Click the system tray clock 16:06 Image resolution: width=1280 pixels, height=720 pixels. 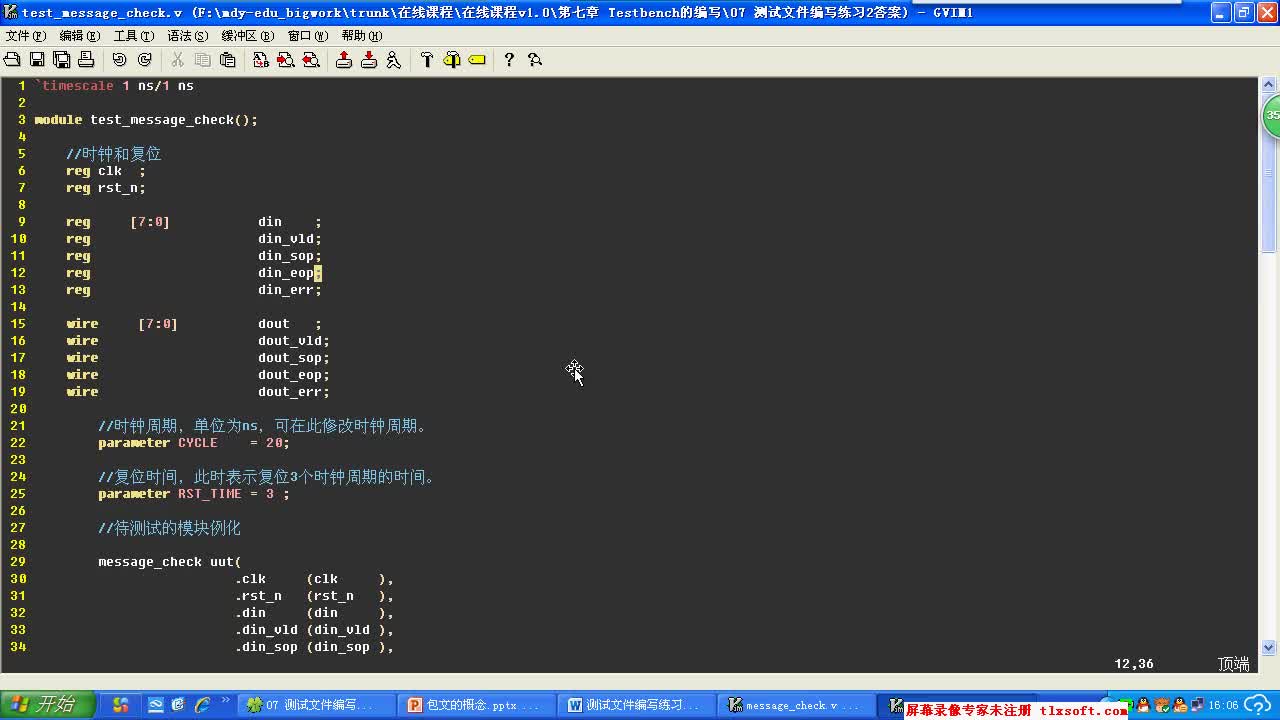click(x=1224, y=706)
